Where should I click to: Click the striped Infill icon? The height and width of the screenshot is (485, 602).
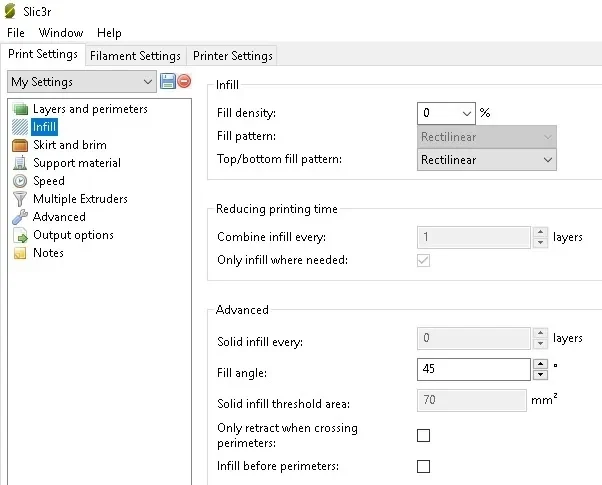coord(20,127)
